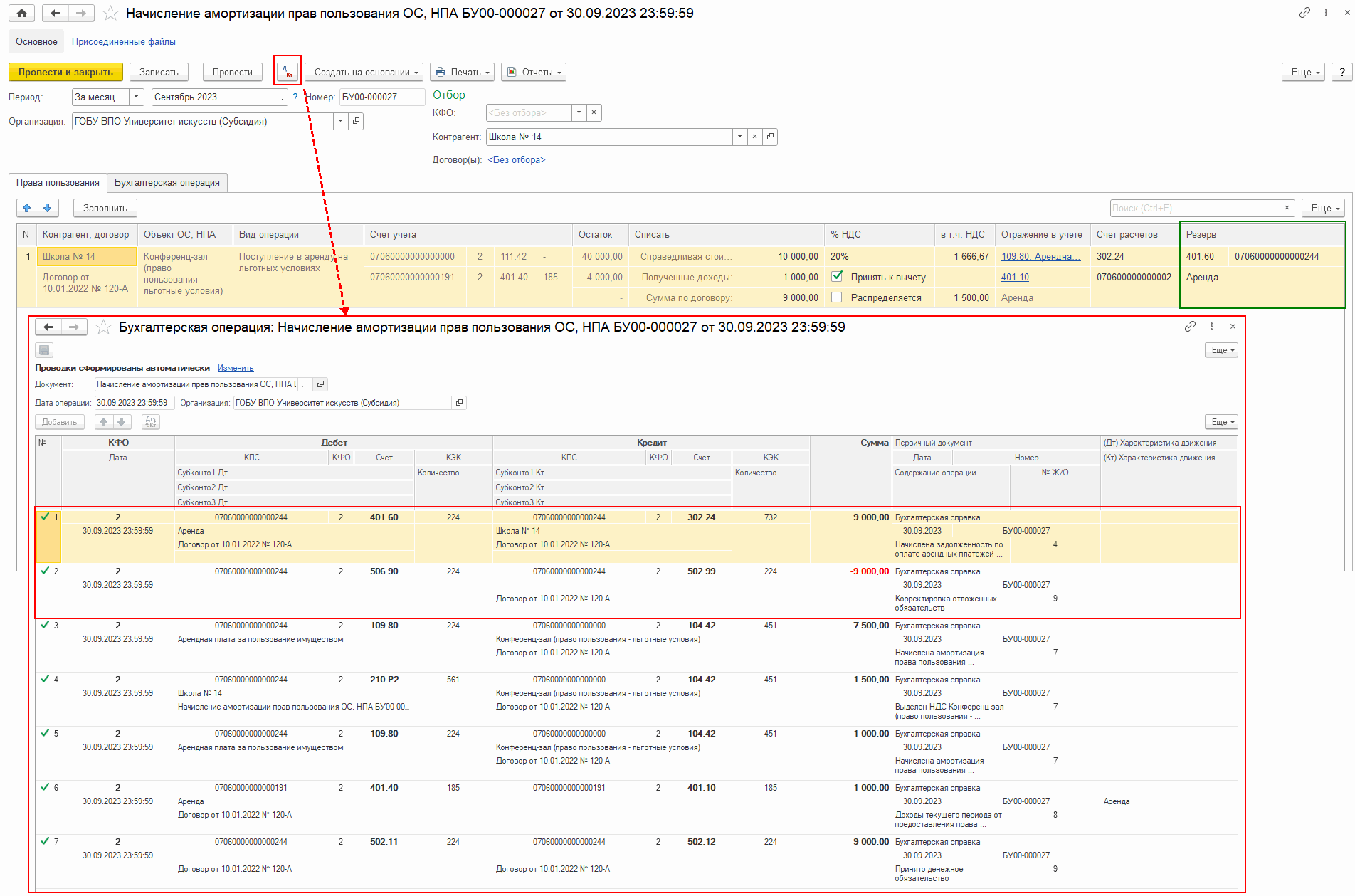Open the Основное section

pos(36,41)
